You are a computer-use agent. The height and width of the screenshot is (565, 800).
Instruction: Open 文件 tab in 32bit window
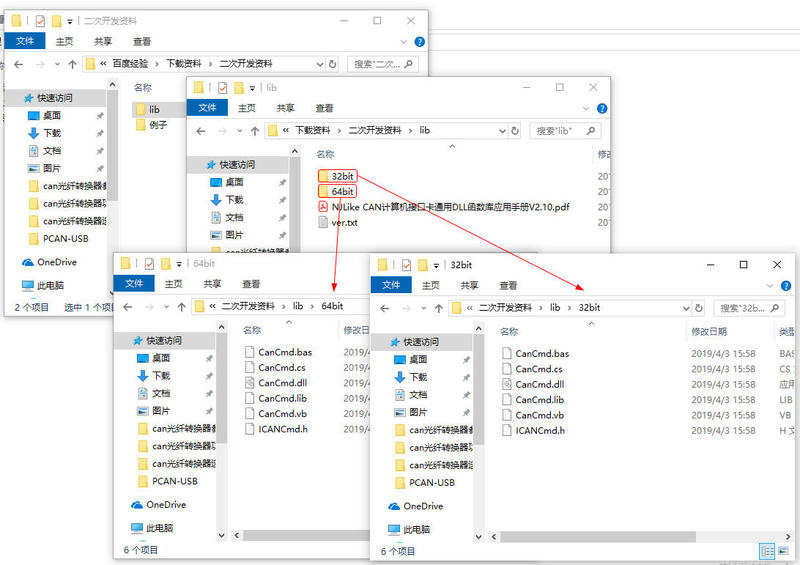(x=391, y=285)
